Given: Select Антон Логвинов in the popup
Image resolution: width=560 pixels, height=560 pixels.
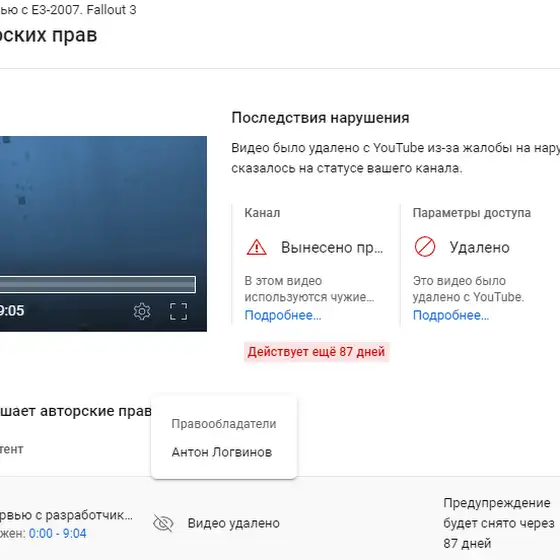Looking at the screenshot, I should coord(222,452).
